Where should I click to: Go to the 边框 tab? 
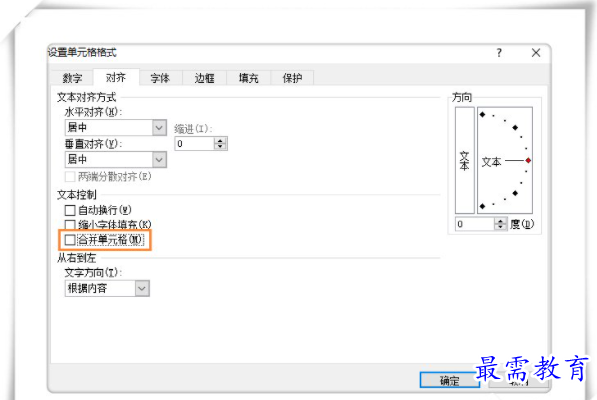click(x=204, y=78)
